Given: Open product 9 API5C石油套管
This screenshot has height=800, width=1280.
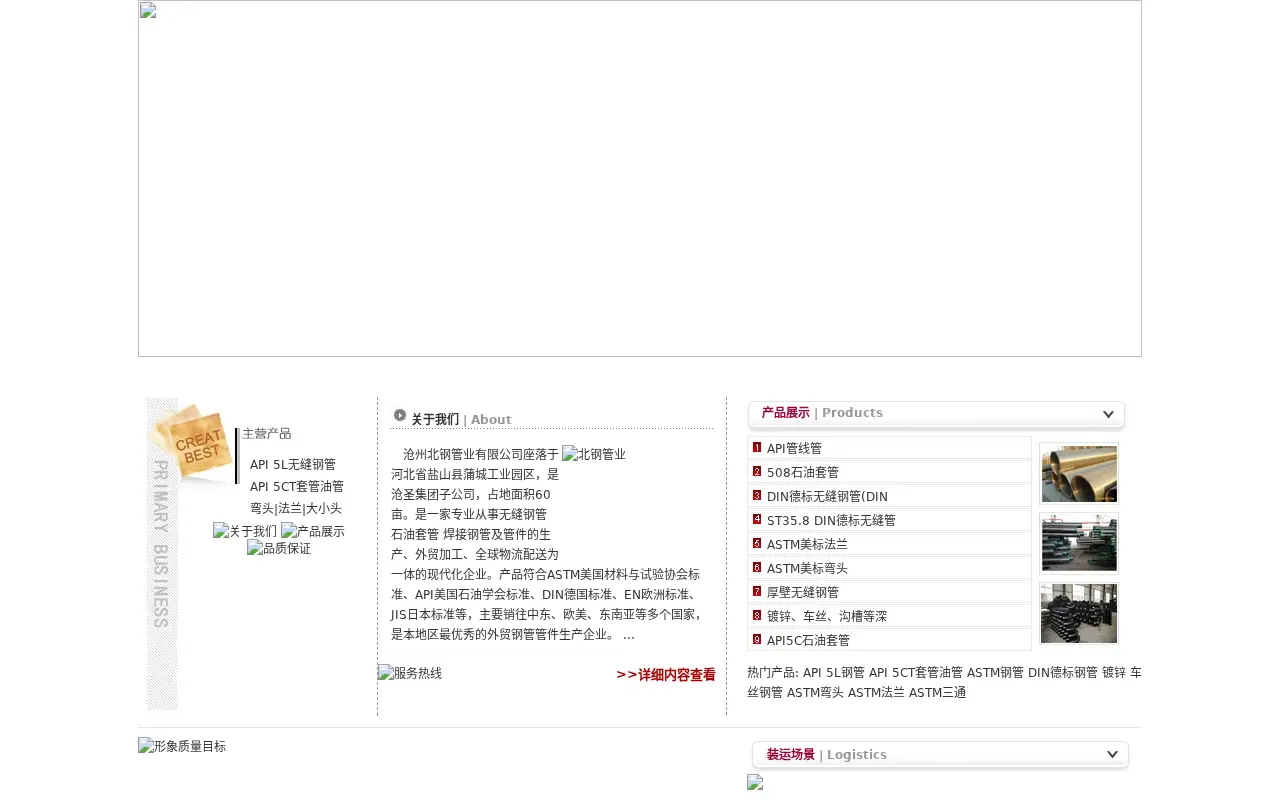Looking at the screenshot, I should coord(808,640).
